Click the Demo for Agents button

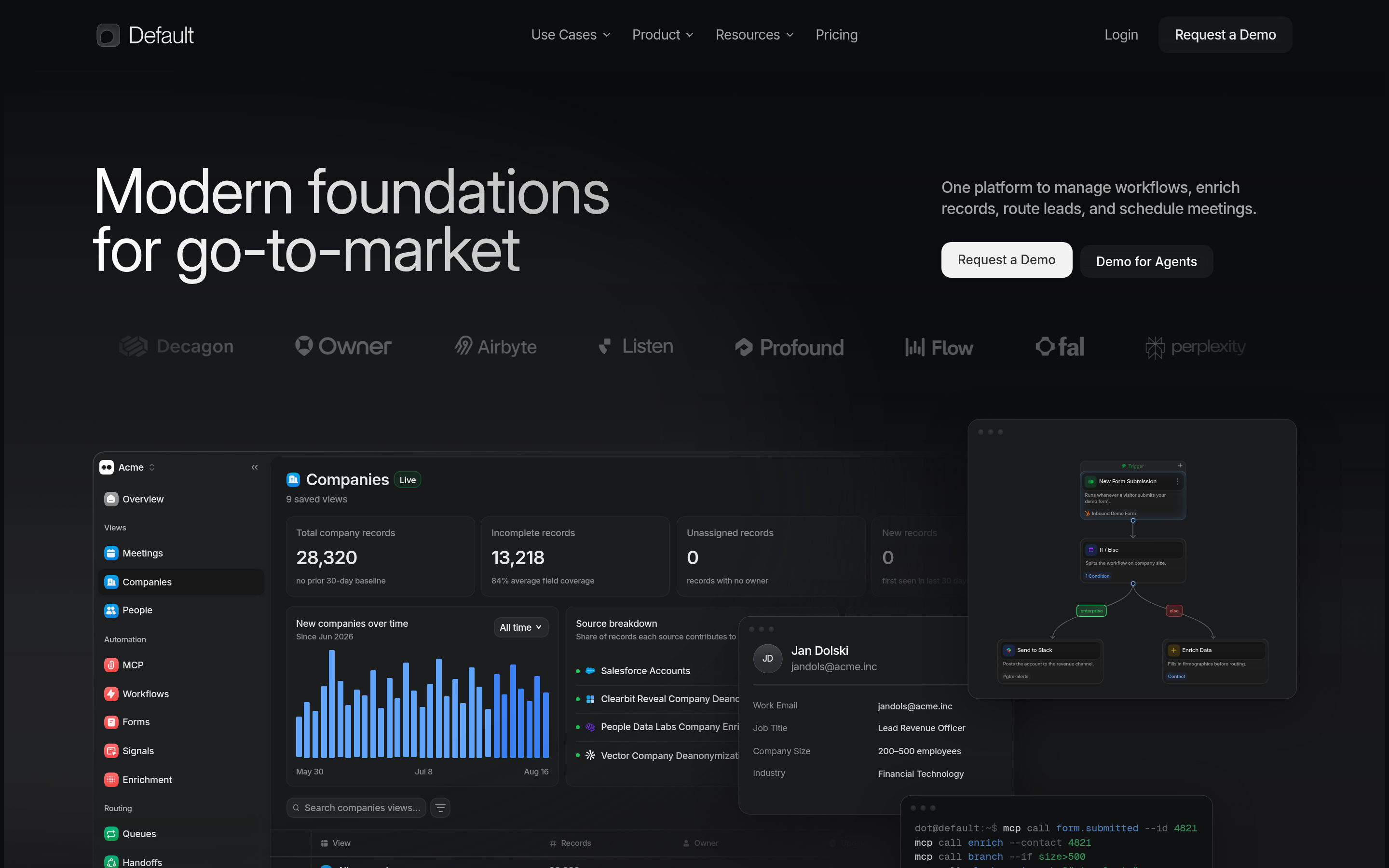[x=1146, y=262]
